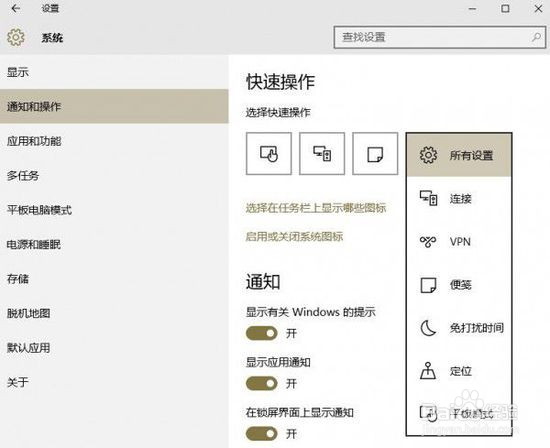Click the 通知 section heading
The width and height of the screenshot is (550, 448).
(263, 282)
